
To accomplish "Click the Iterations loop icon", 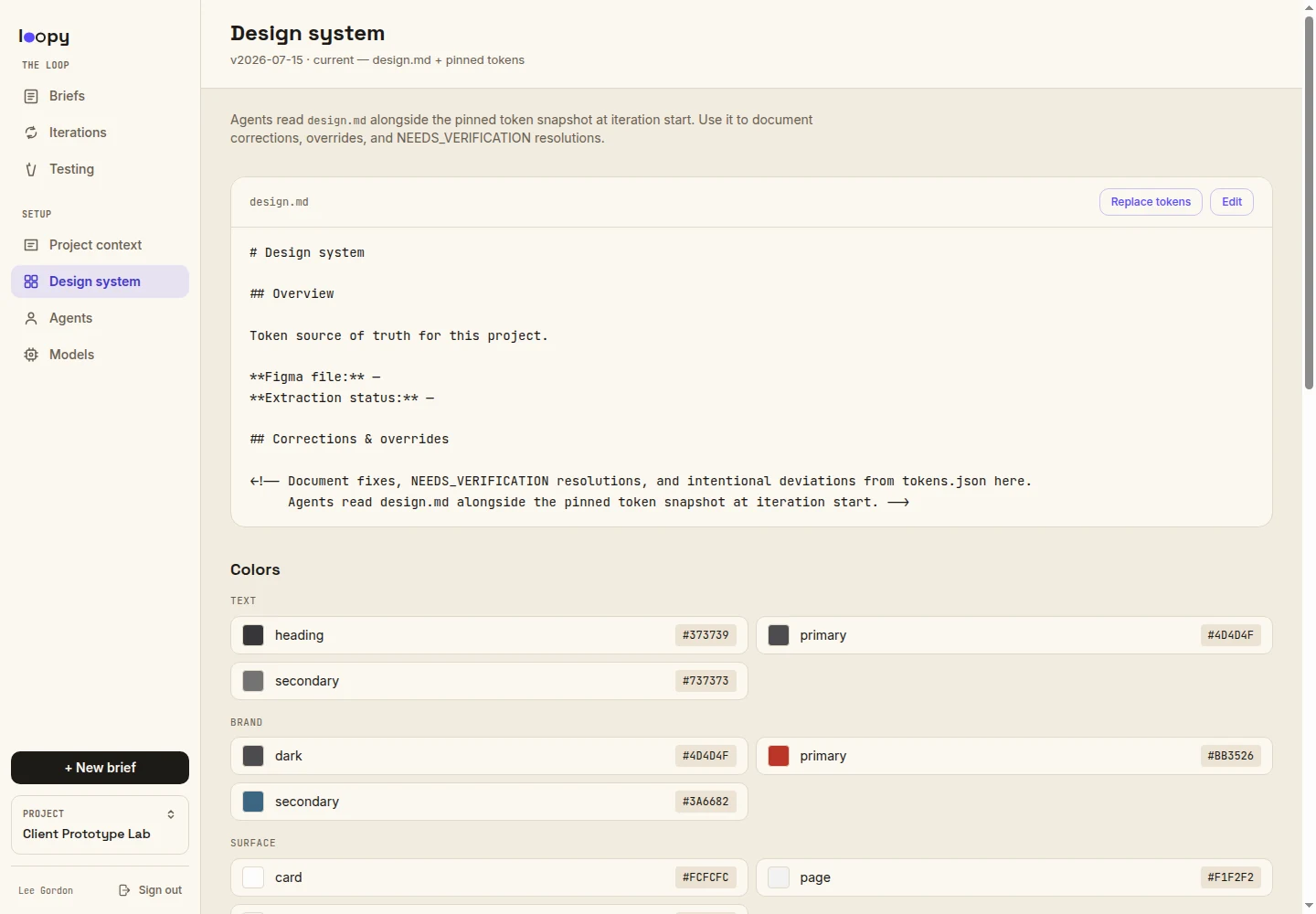I will (x=31, y=133).
